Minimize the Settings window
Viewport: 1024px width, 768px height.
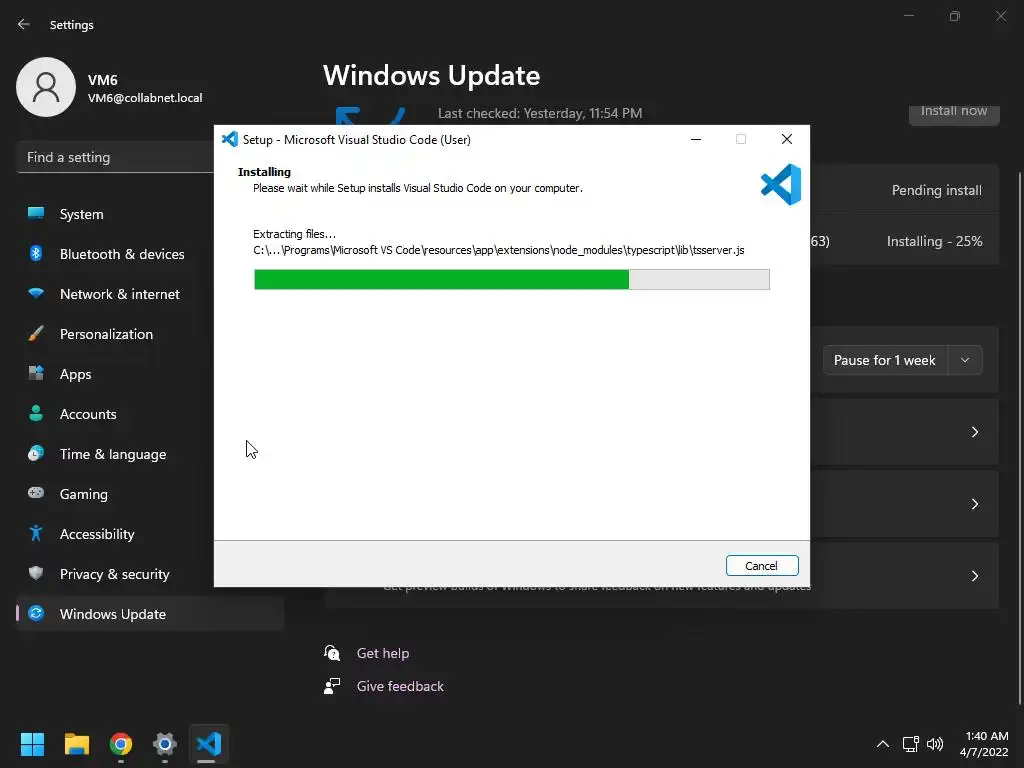909,16
